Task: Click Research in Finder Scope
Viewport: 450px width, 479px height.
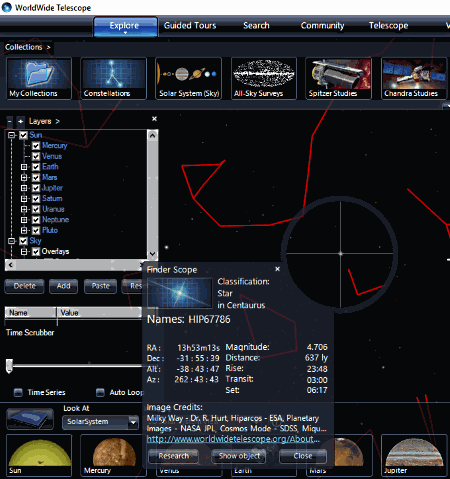Action: pyautogui.click(x=174, y=456)
